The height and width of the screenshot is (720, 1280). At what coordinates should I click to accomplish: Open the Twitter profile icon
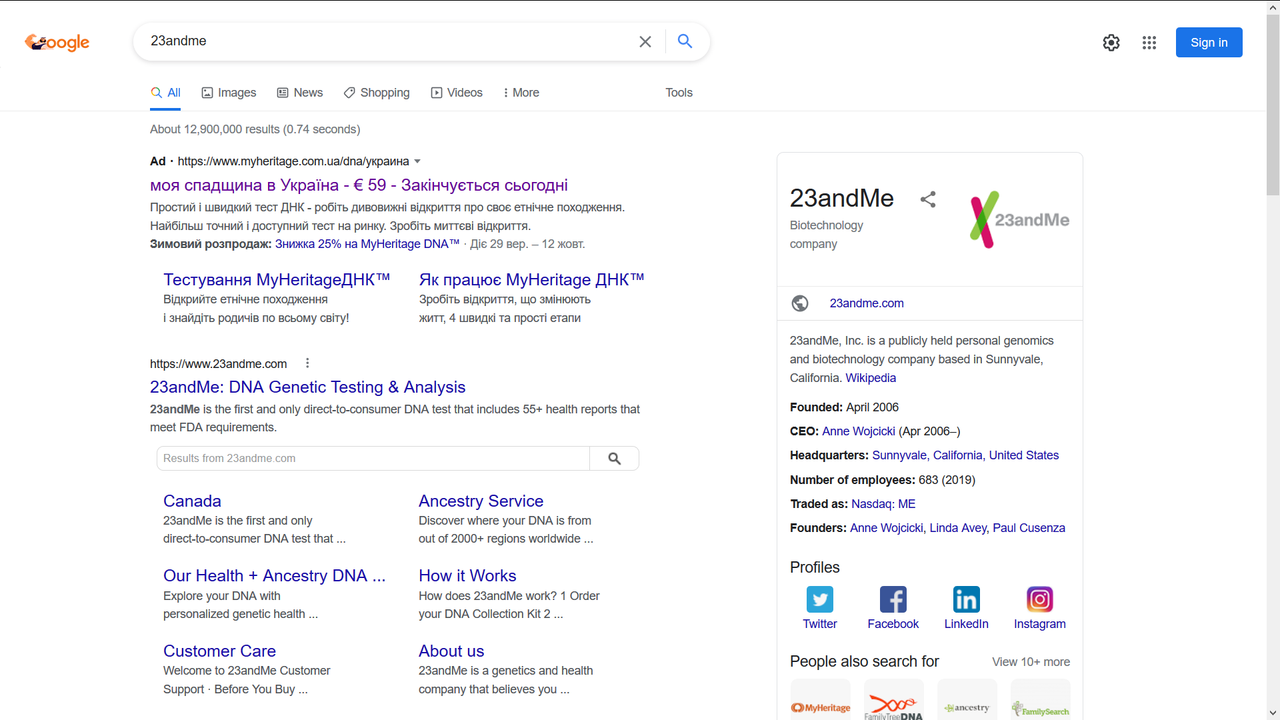[820, 599]
